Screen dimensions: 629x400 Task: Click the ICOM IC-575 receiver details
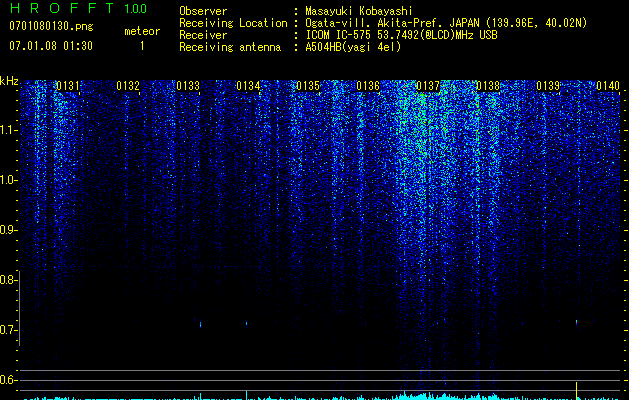(x=401, y=35)
